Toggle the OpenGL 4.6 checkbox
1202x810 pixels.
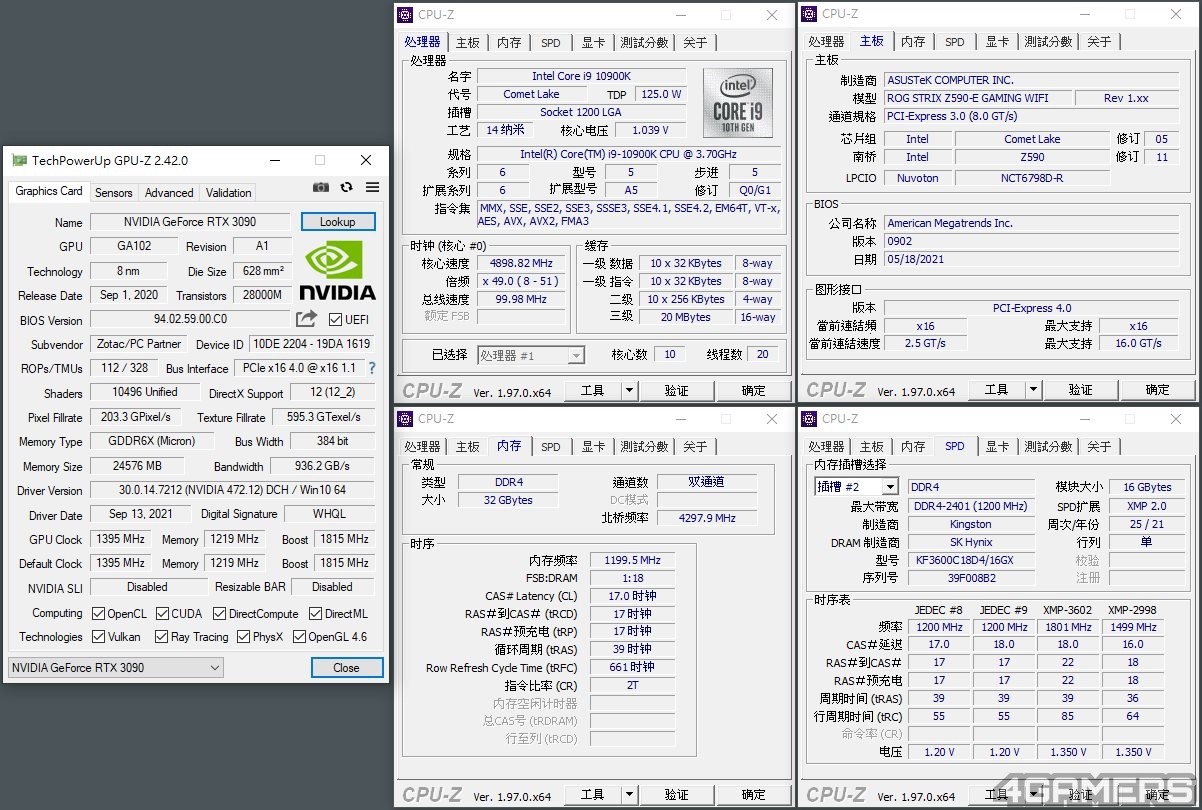pos(299,637)
